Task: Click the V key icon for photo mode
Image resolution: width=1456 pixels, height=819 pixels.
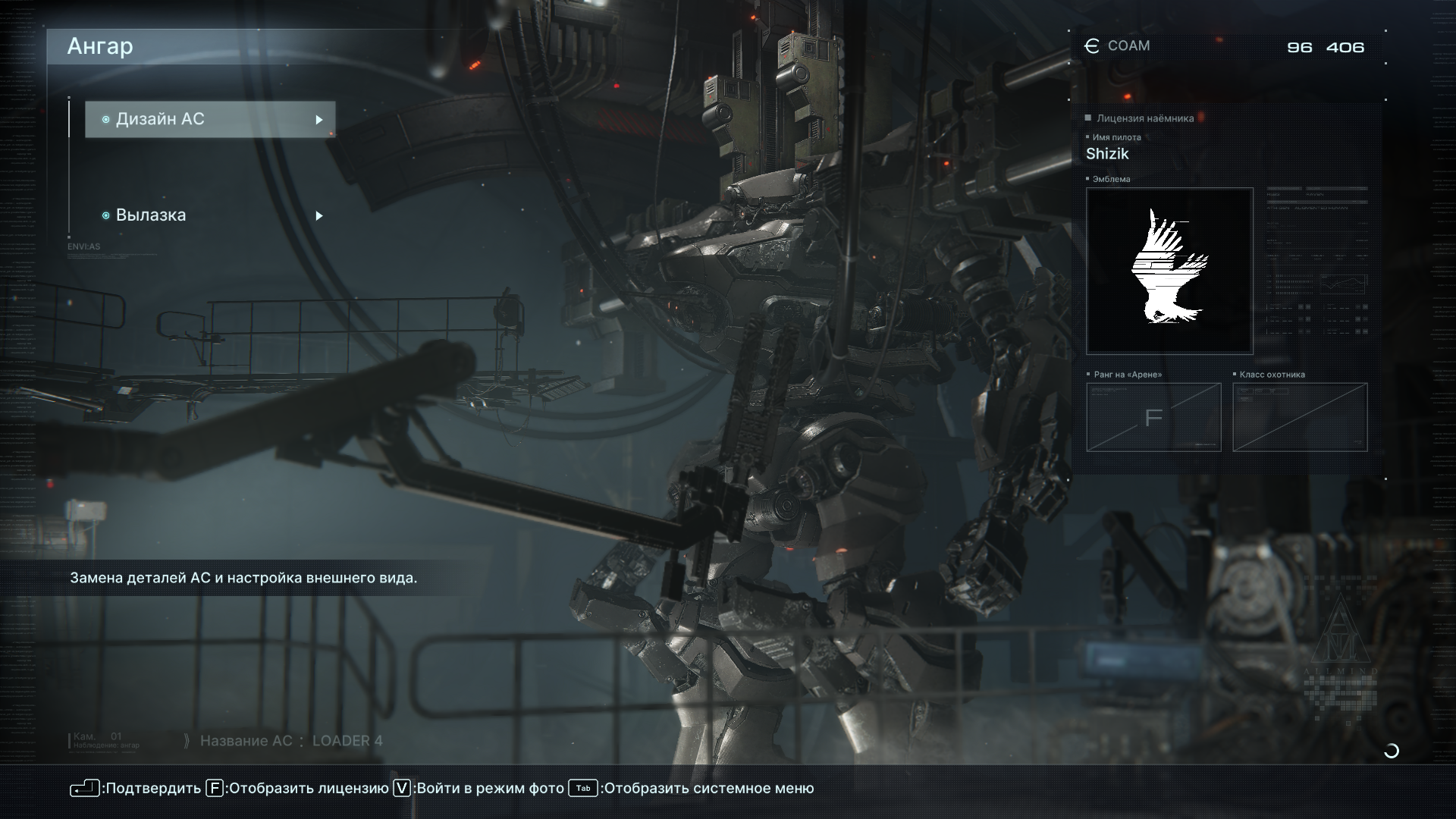Action: coord(402,789)
